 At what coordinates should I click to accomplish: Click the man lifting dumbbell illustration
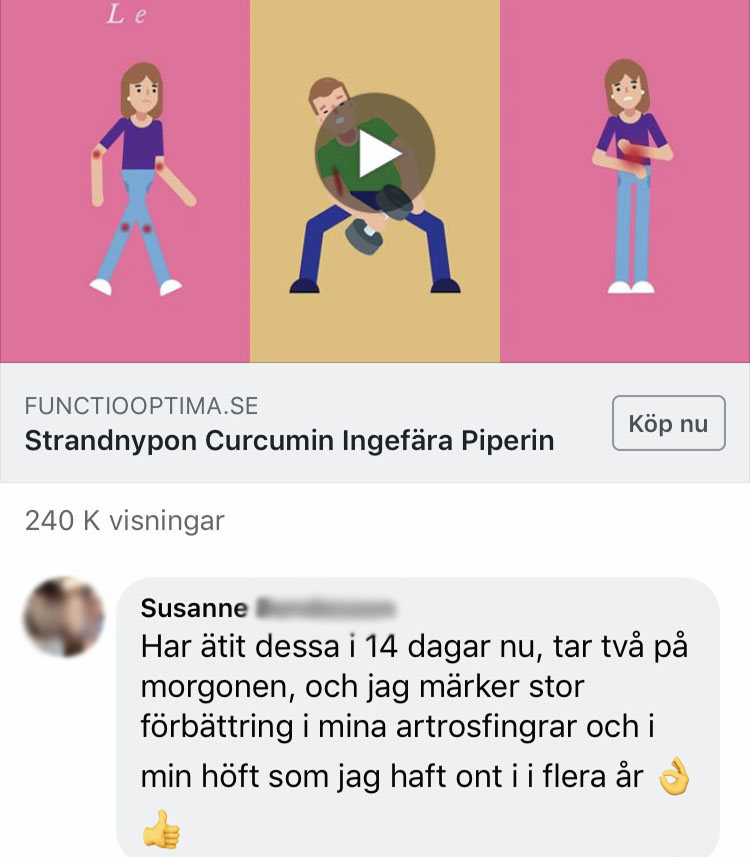375,186
